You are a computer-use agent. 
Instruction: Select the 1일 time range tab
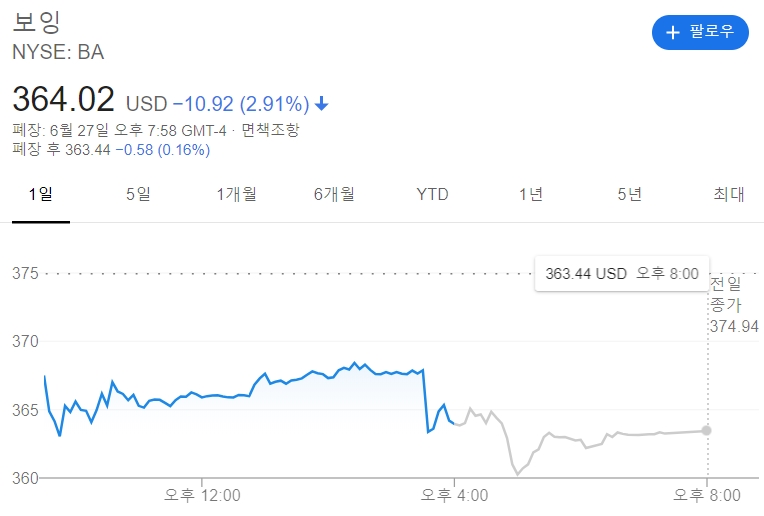tap(40, 194)
